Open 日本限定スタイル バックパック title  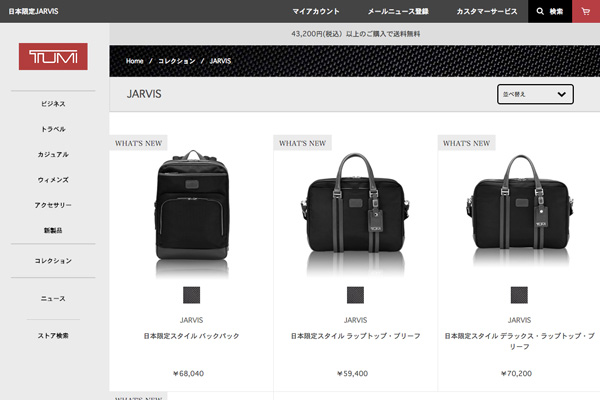[x=191, y=336]
